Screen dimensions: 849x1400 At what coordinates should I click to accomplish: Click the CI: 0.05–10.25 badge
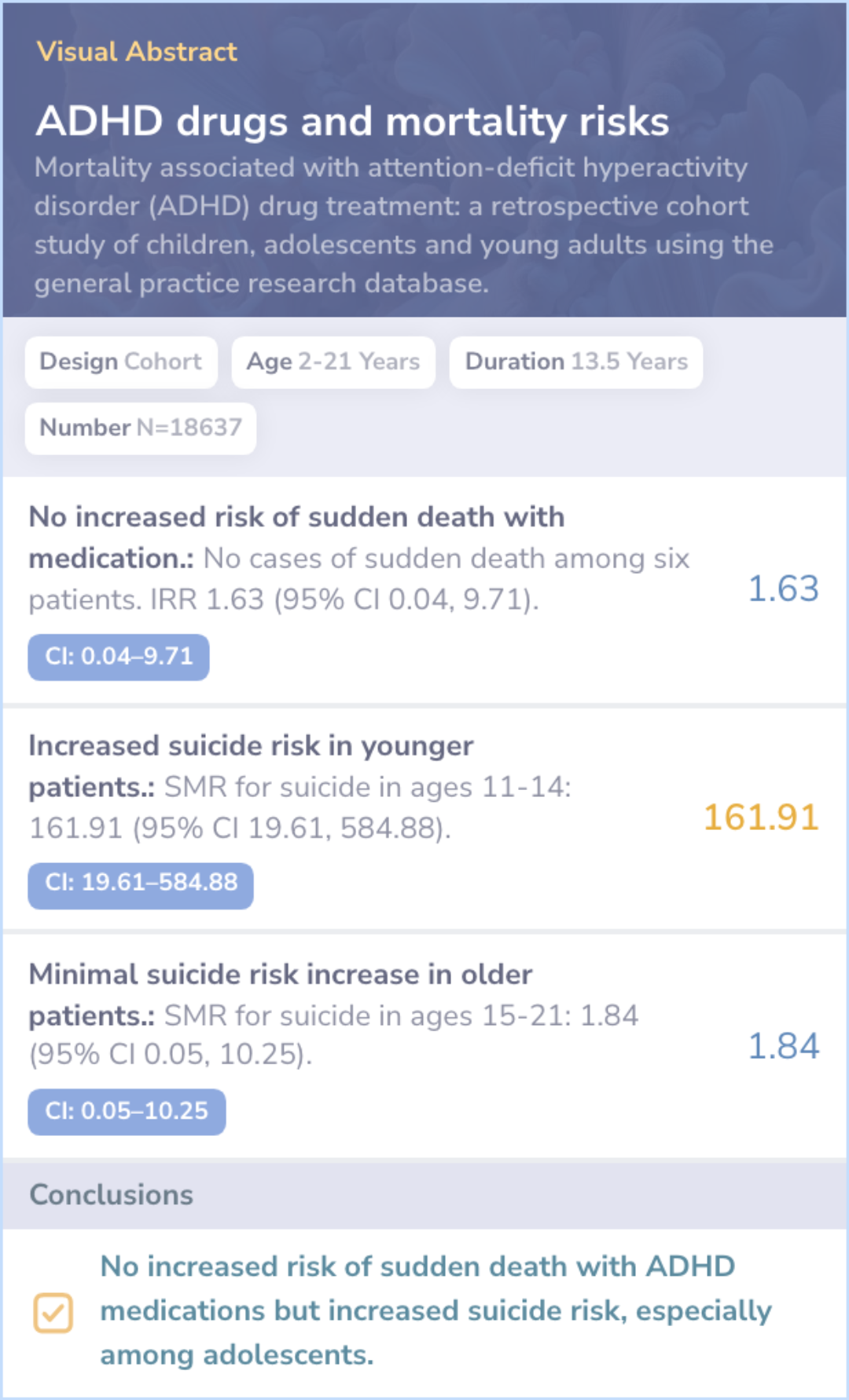point(127,1111)
